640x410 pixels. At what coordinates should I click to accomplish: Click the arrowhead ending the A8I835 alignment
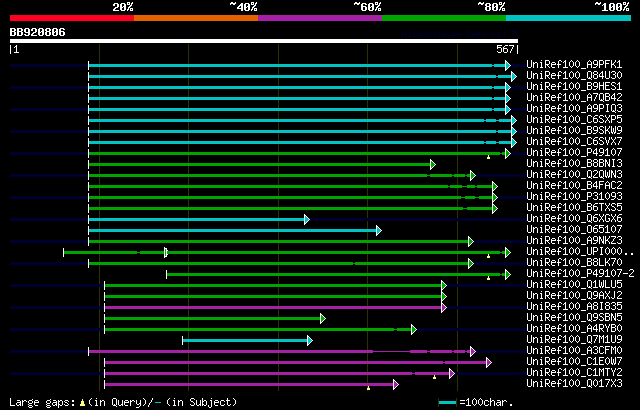tap(444, 308)
